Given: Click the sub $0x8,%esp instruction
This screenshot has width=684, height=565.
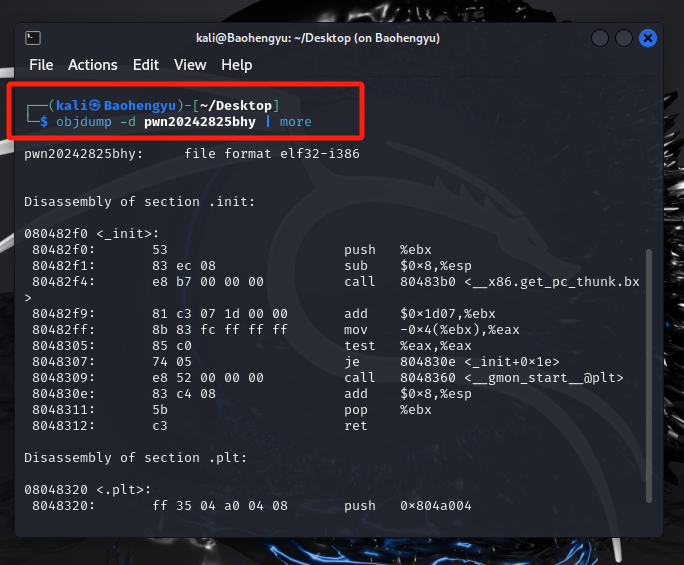Looking at the screenshot, I should pyautogui.click(x=407, y=266).
